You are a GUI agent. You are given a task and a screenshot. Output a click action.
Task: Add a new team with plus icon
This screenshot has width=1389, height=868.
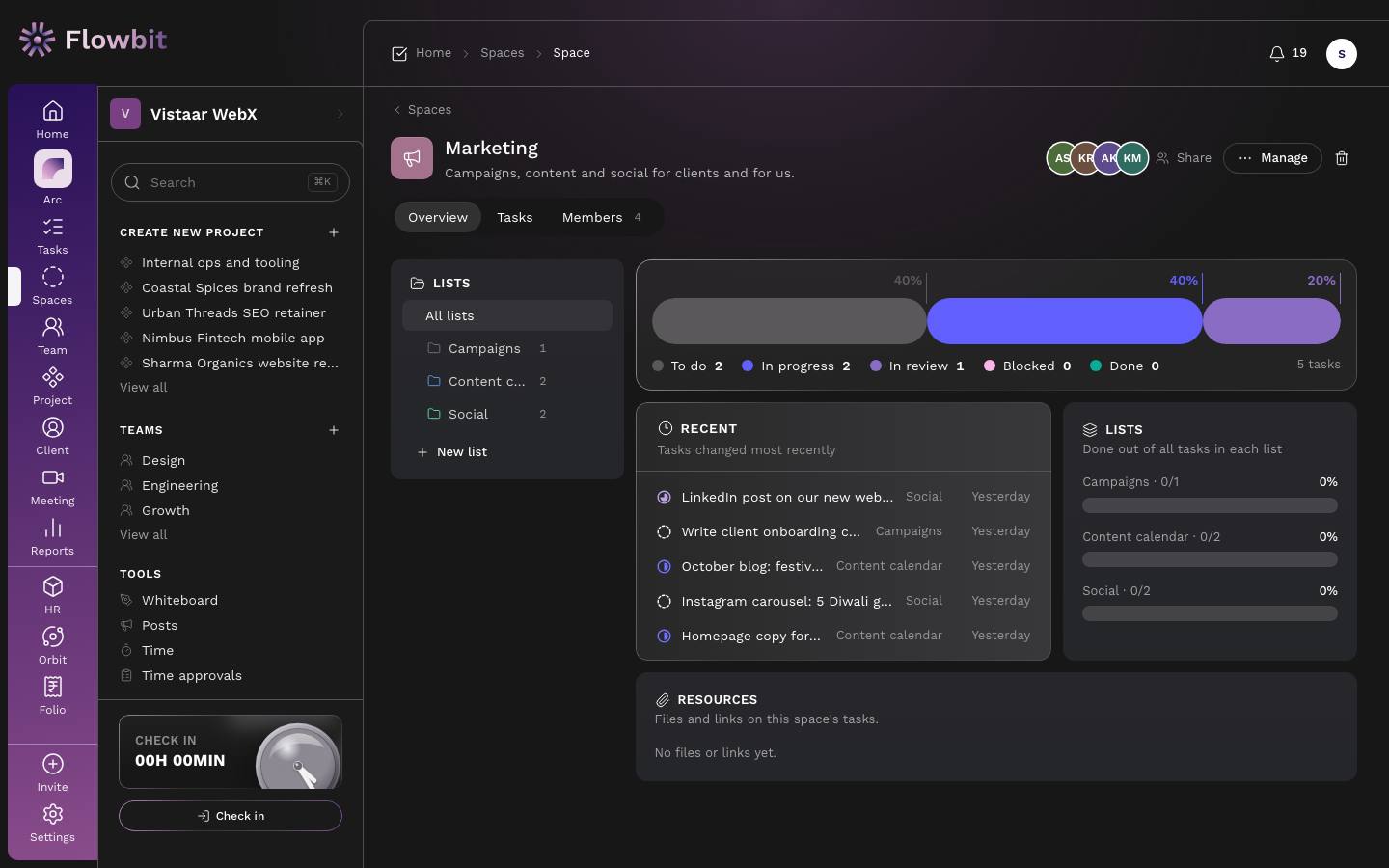[334, 430]
